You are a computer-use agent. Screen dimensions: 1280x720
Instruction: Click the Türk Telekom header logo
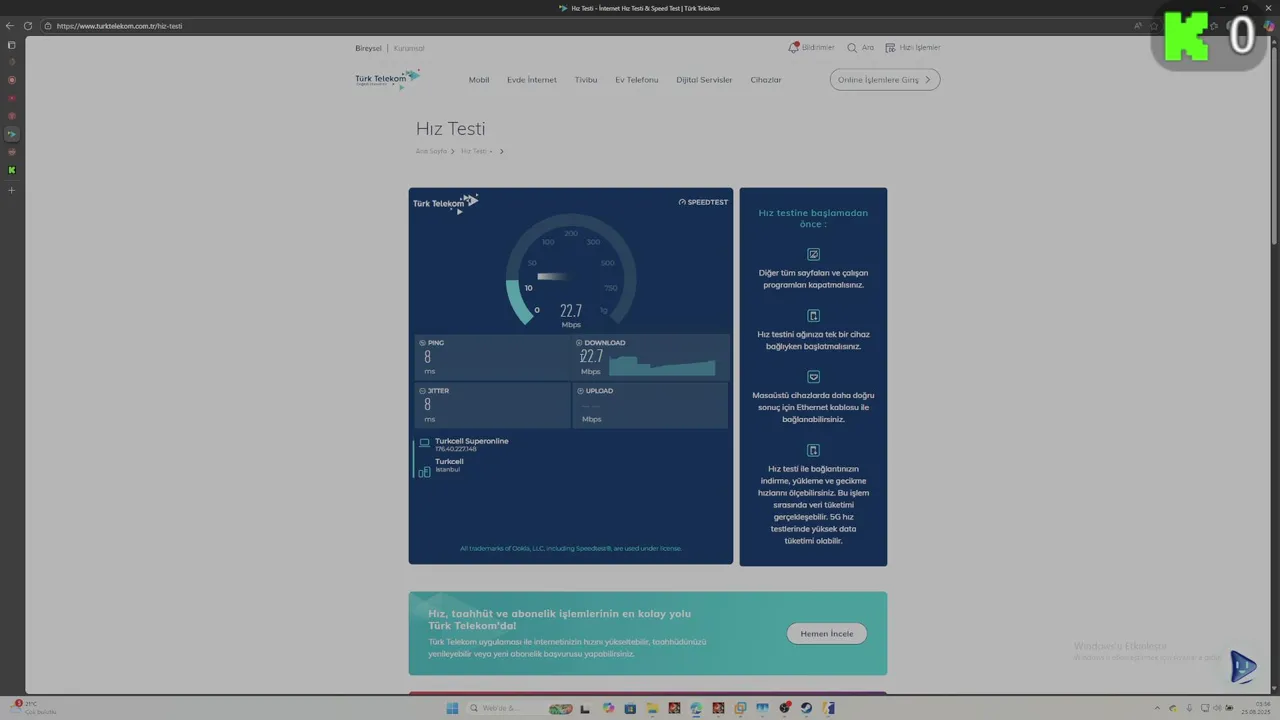tap(387, 79)
